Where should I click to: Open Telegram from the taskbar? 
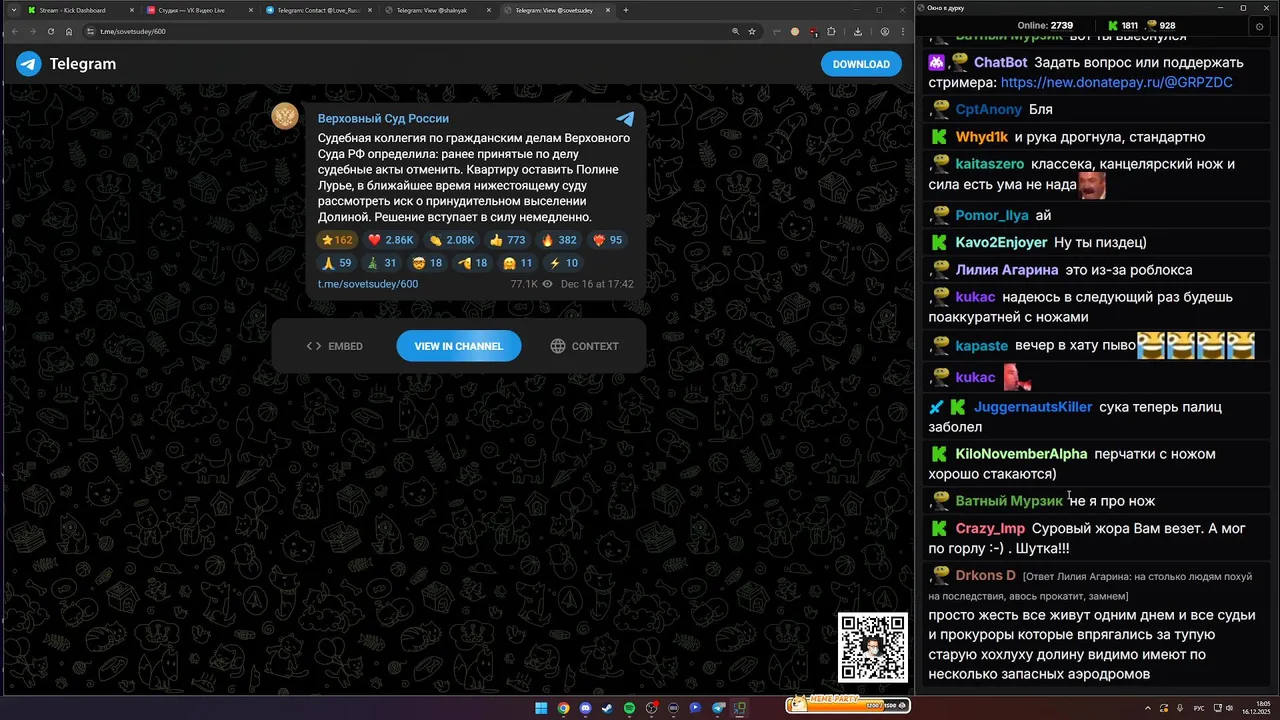(x=718, y=708)
